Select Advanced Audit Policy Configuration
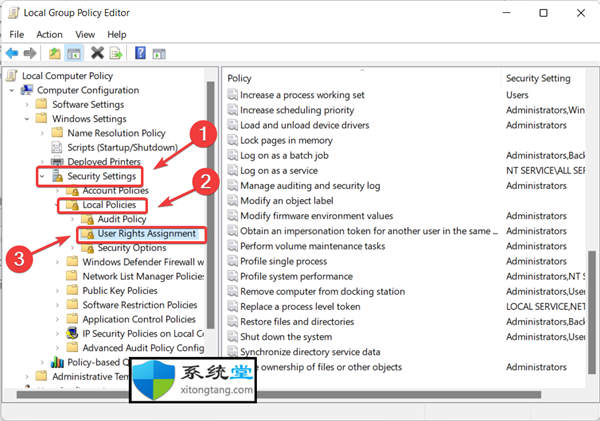 (143, 348)
